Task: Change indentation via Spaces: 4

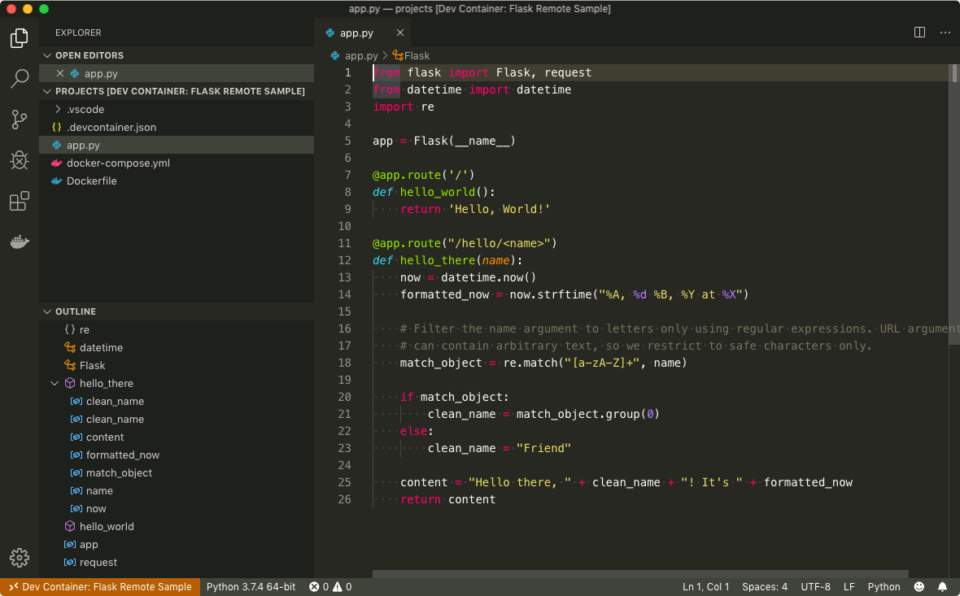Action: click(764, 587)
